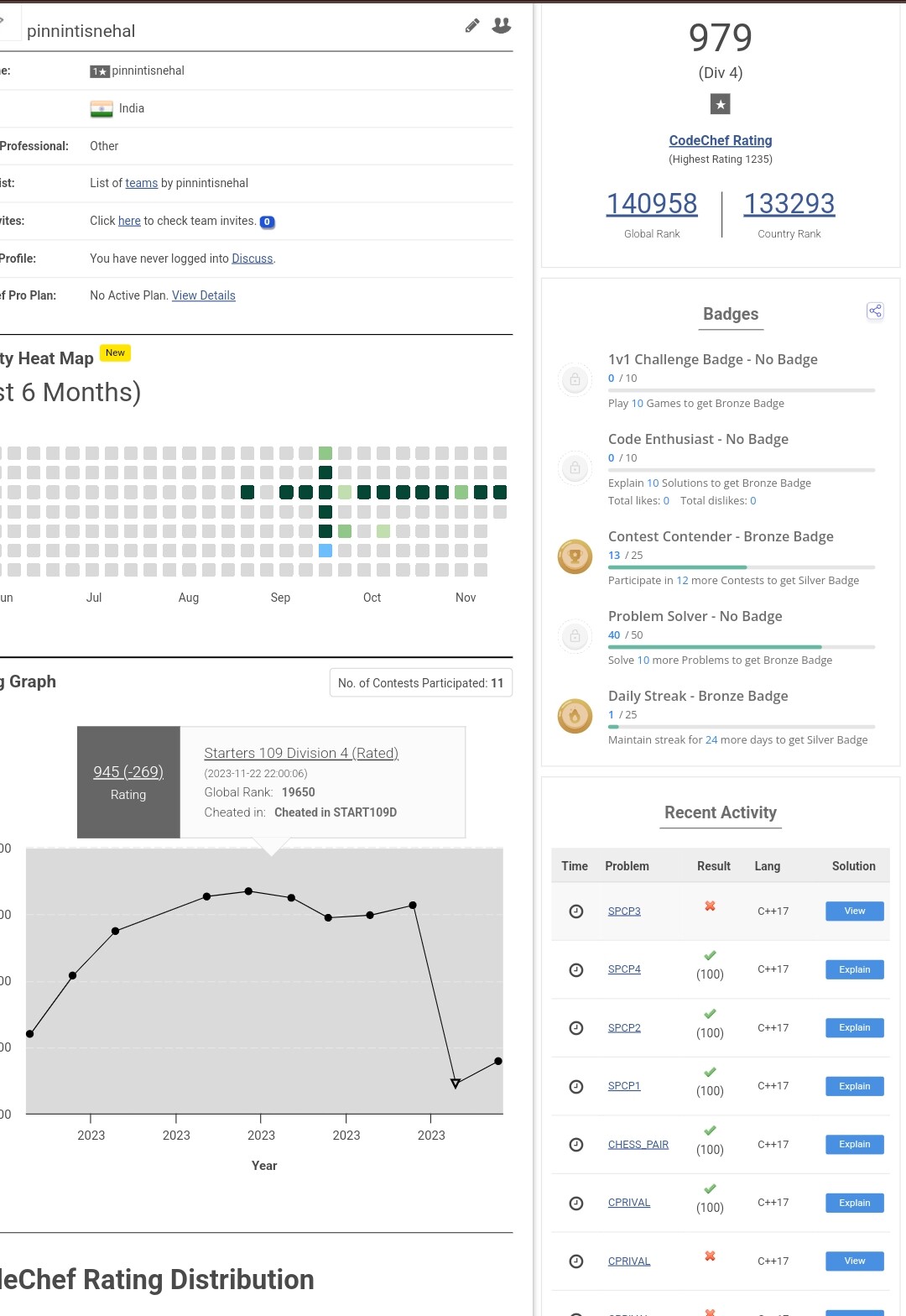Click the Problem Solver progress bar
The image size is (906, 1316).
pyautogui.click(x=742, y=647)
